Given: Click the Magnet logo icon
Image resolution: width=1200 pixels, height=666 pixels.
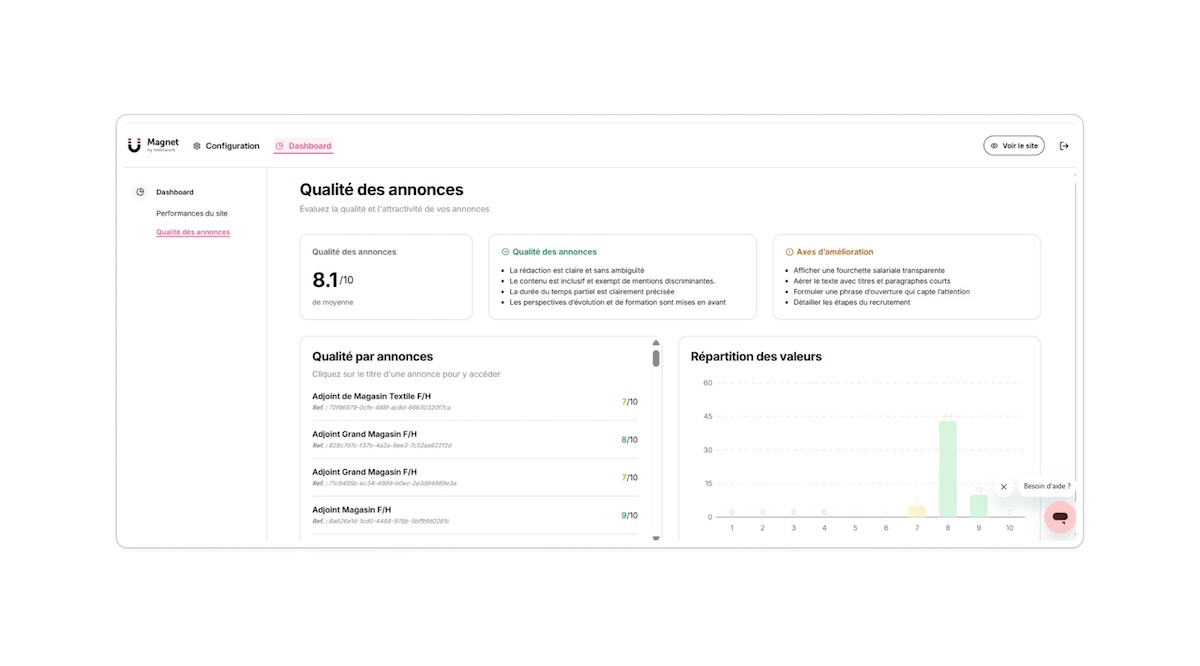Looking at the screenshot, I should (134, 146).
